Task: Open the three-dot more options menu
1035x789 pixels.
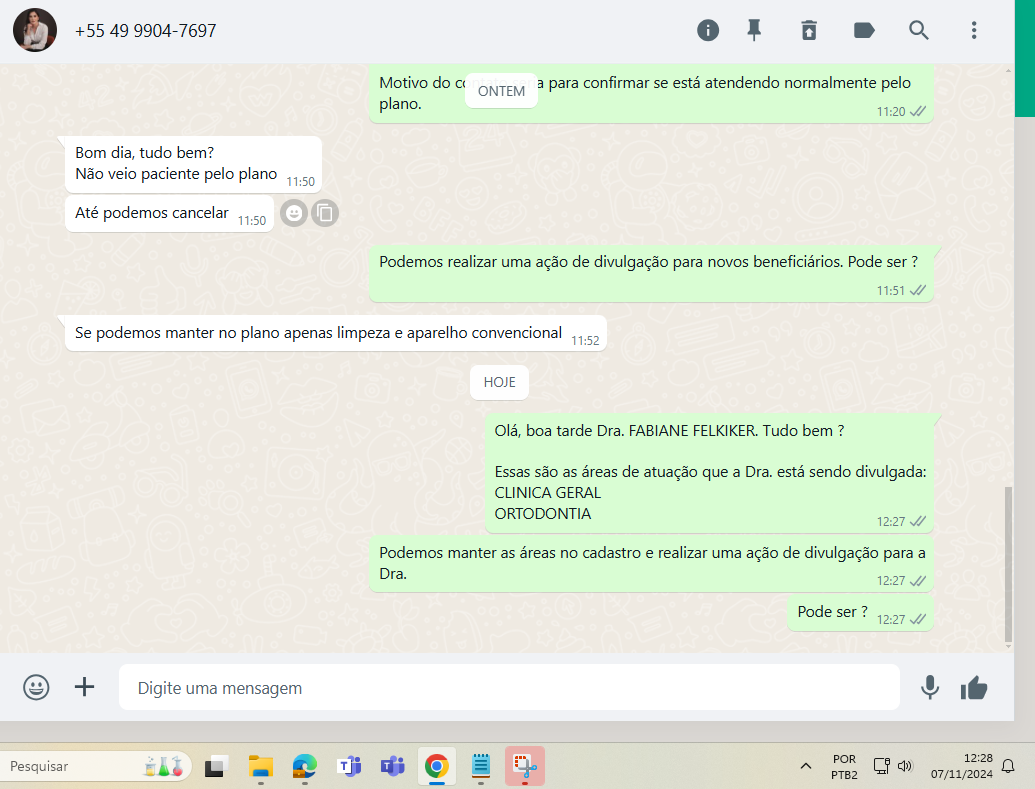Action: (x=974, y=30)
